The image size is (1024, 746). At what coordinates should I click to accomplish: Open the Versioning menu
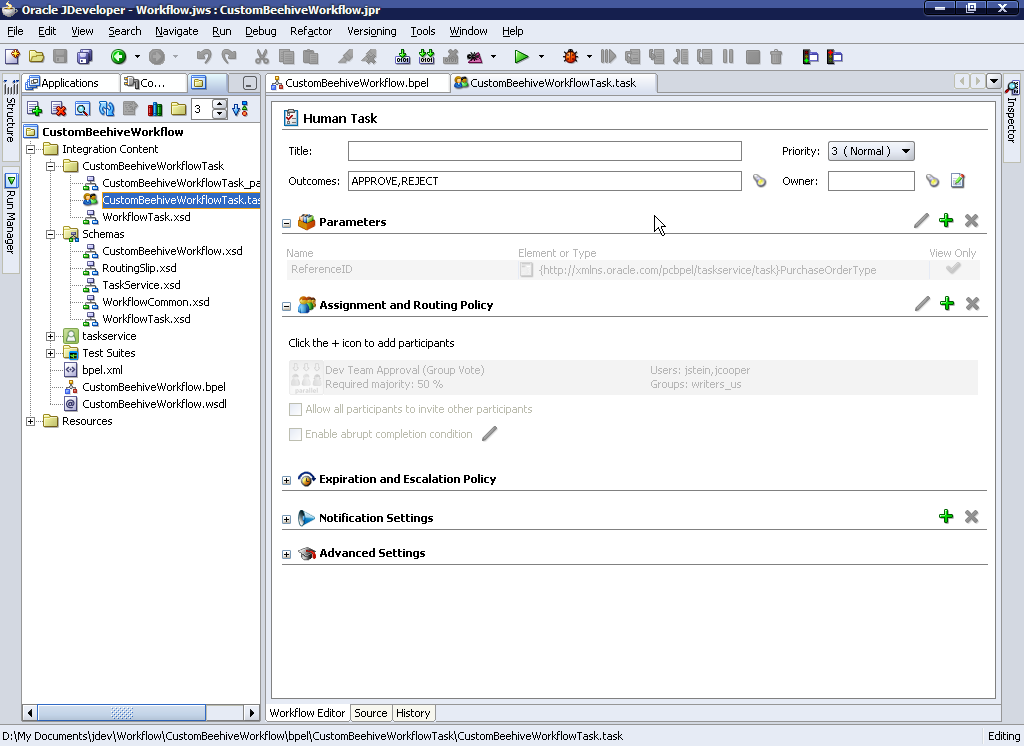(x=370, y=31)
